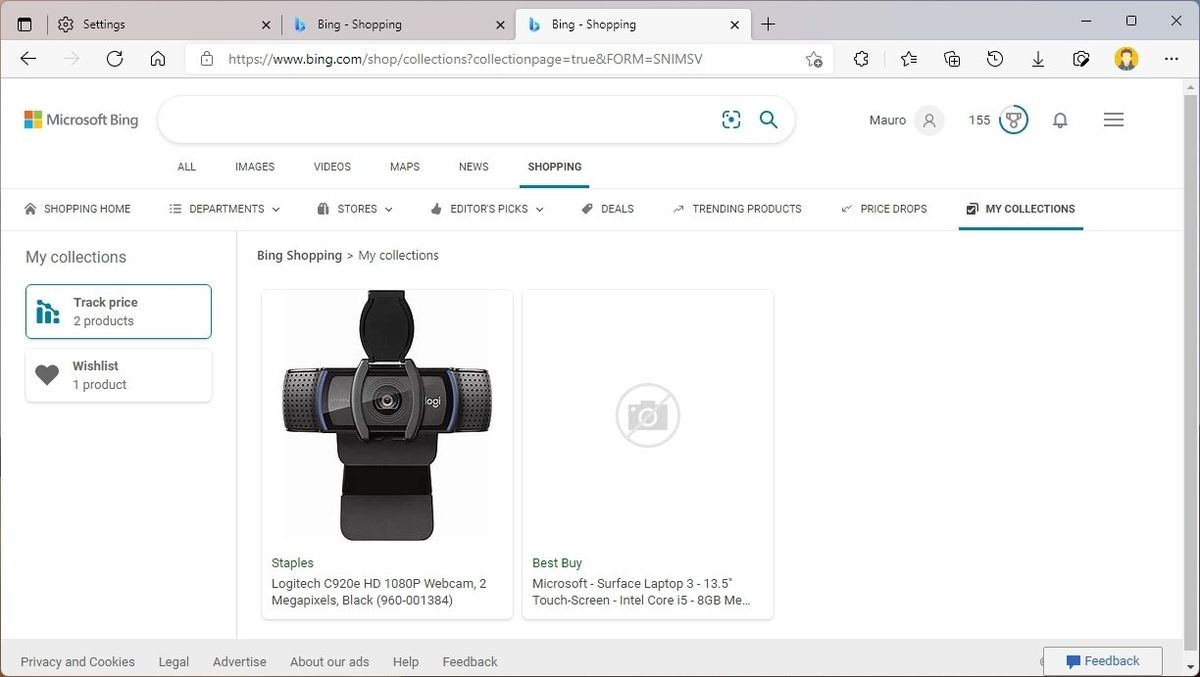The height and width of the screenshot is (677, 1200).
Task: Click the Feedback button
Action: (1103, 661)
